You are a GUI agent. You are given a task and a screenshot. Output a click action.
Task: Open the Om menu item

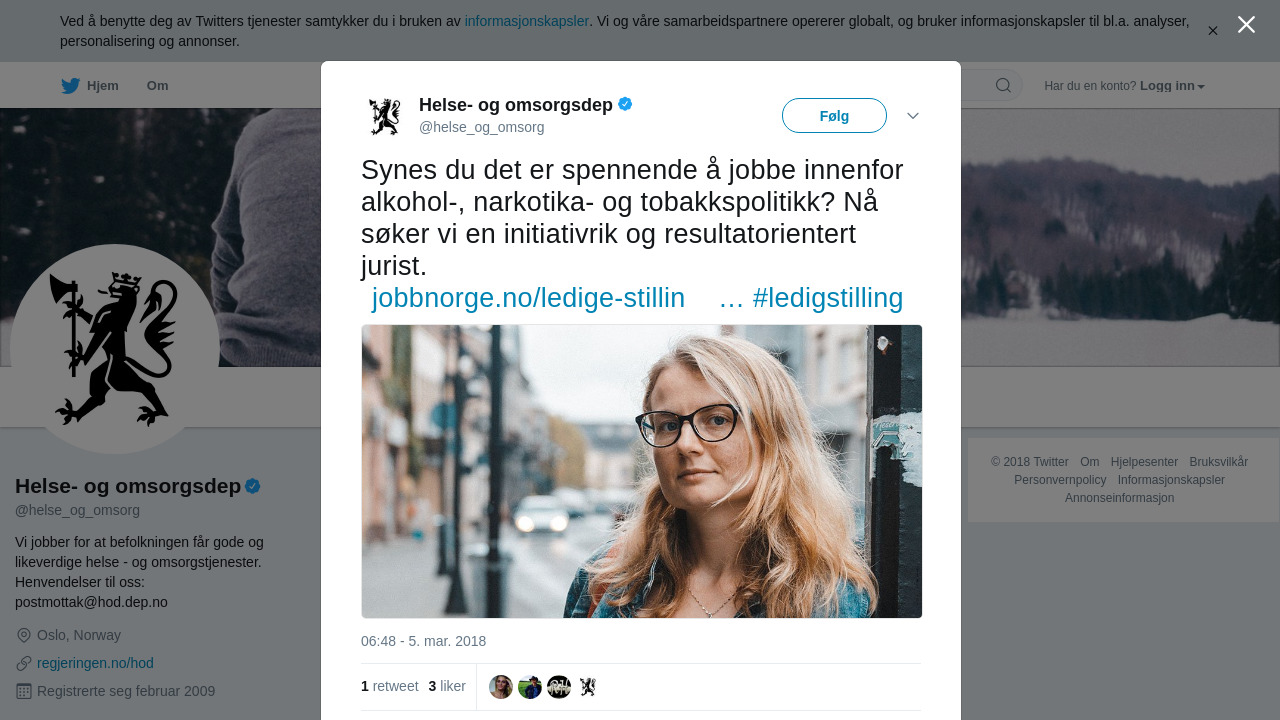(x=157, y=86)
